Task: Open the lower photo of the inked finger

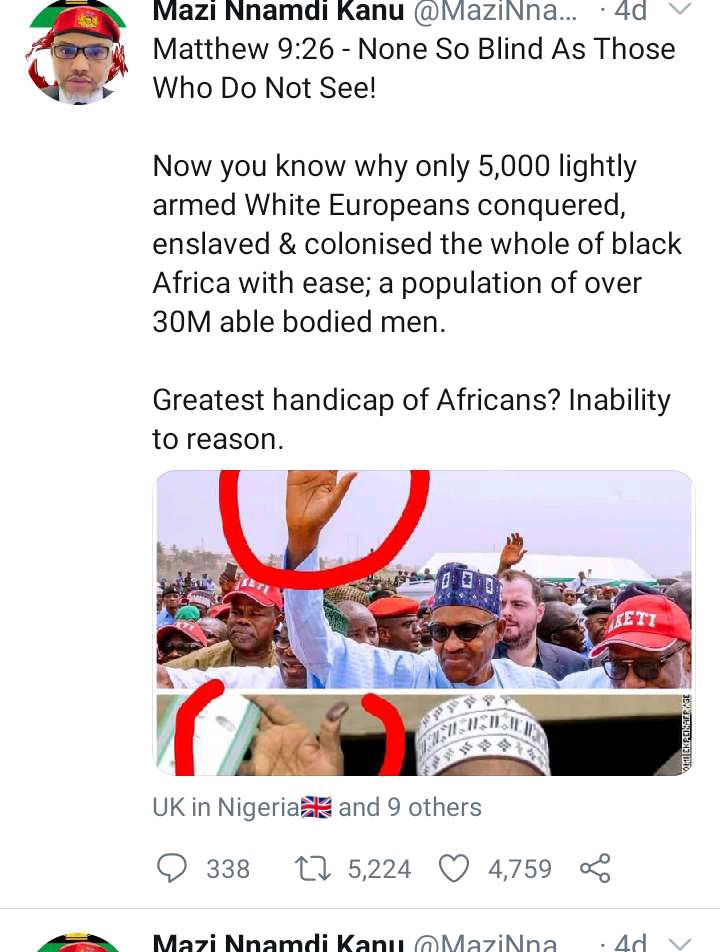Action: coord(424,735)
